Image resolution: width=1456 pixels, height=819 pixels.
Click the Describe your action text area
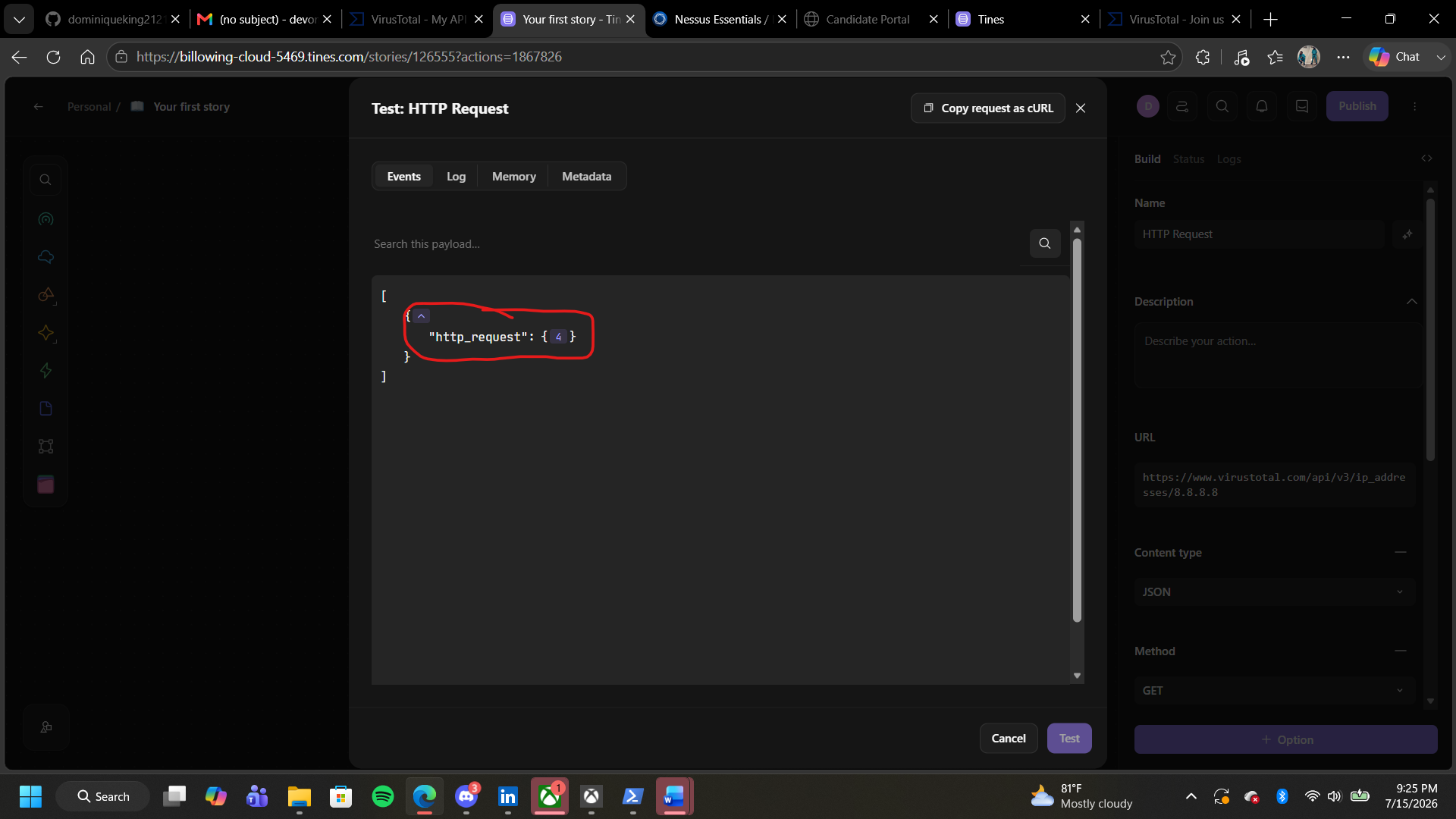(1278, 355)
